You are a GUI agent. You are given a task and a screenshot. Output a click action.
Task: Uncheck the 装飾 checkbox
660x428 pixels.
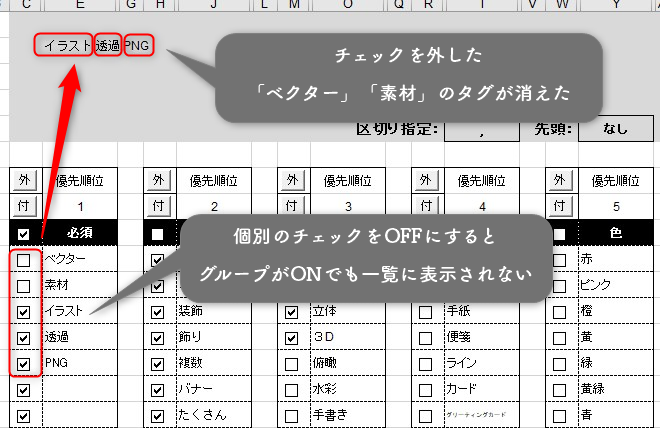click(157, 312)
